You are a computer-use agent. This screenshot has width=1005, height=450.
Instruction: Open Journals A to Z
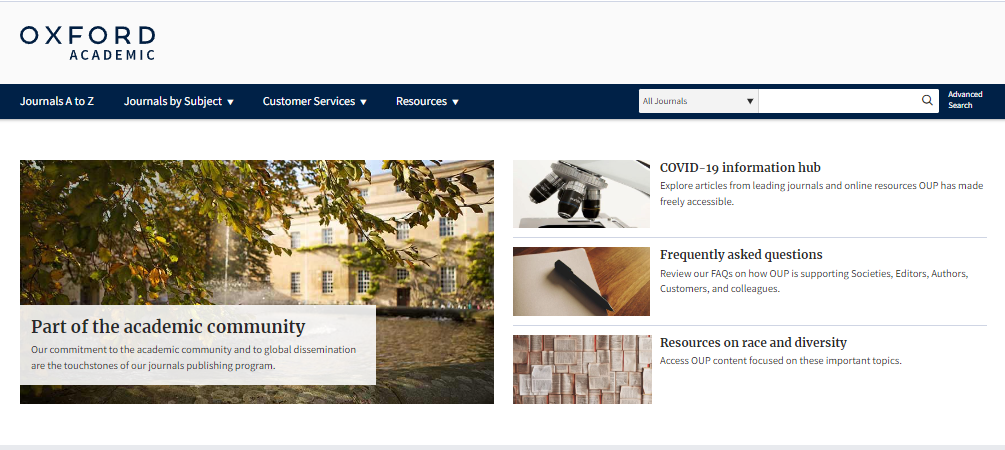(x=57, y=101)
